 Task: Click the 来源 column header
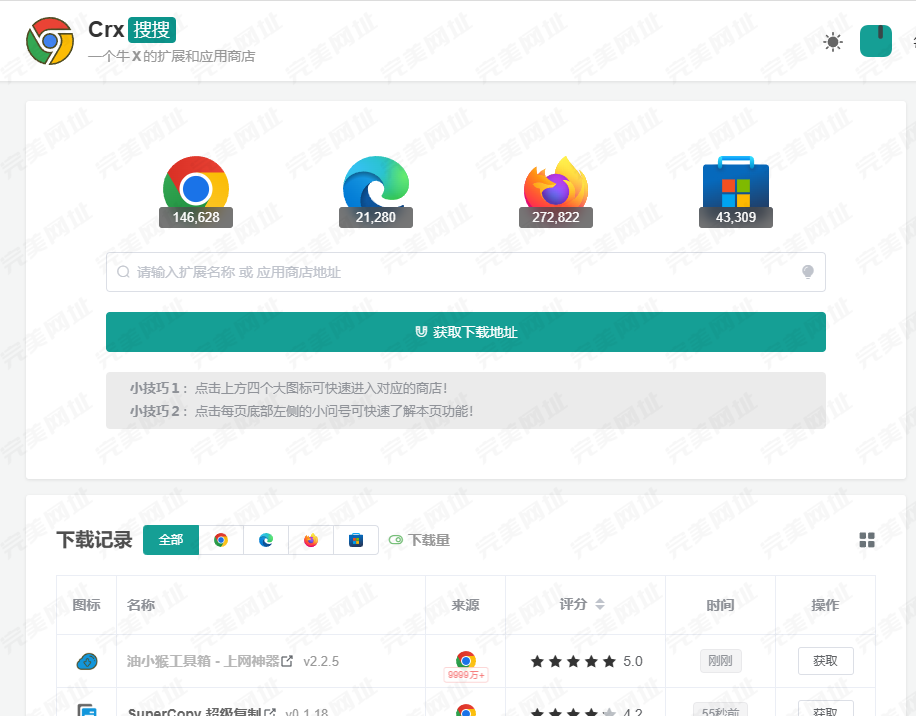[466, 605]
